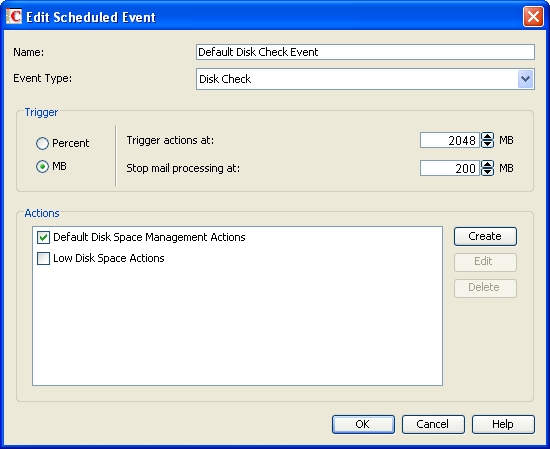Click the Name field containing Default Disk Check Event
Viewport: 550px width, 449px height.
(x=365, y=52)
